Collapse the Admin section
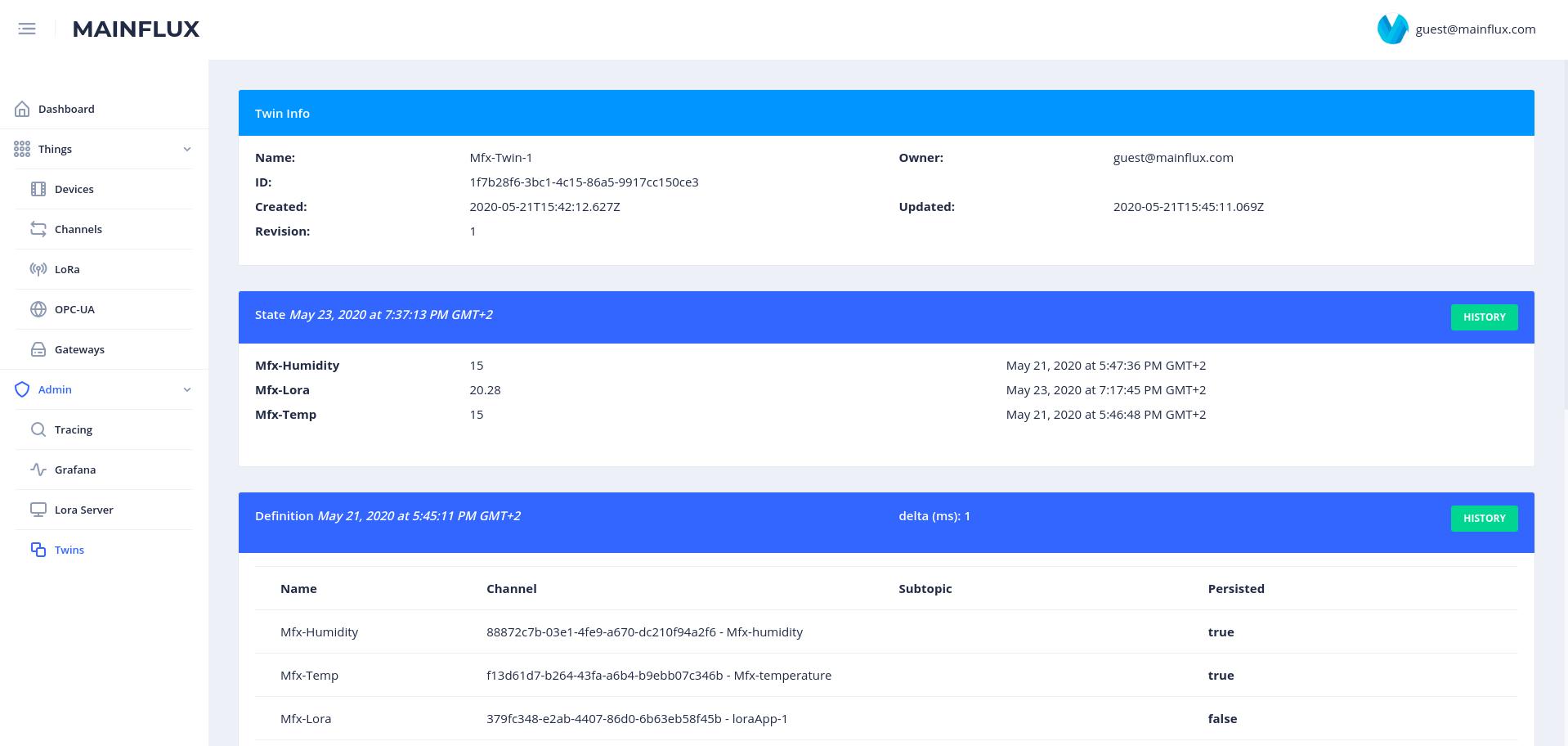This screenshot has width=1568, height=746. tap(187, 389)
